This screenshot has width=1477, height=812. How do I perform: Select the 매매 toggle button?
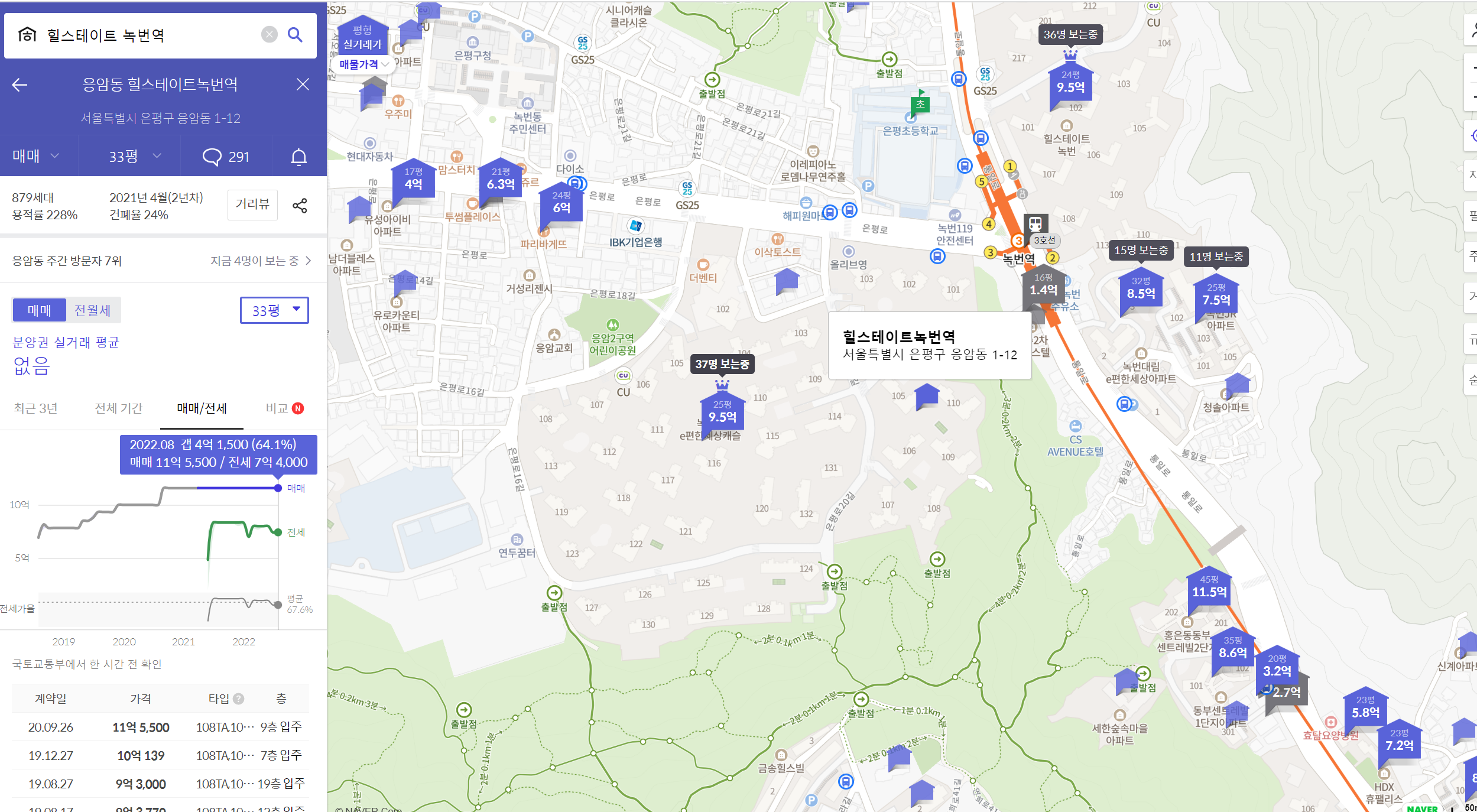tap(39, 310)
